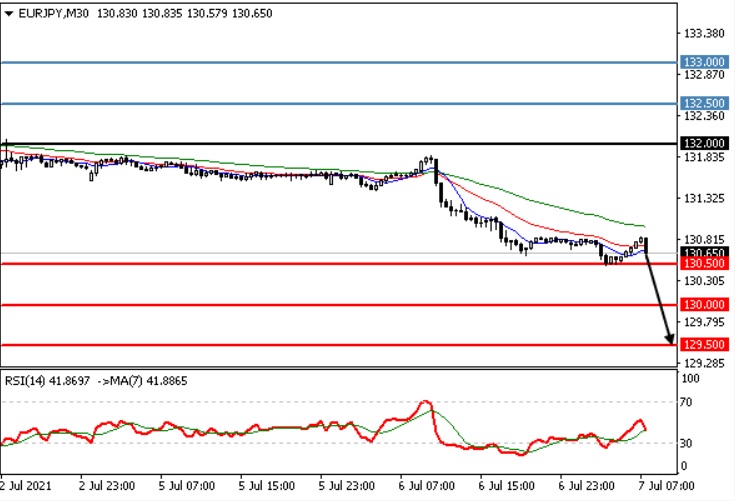Click the 129.795 price scale value
The width and height of the screenshot is (735, 501).
(x=705, y=322)
